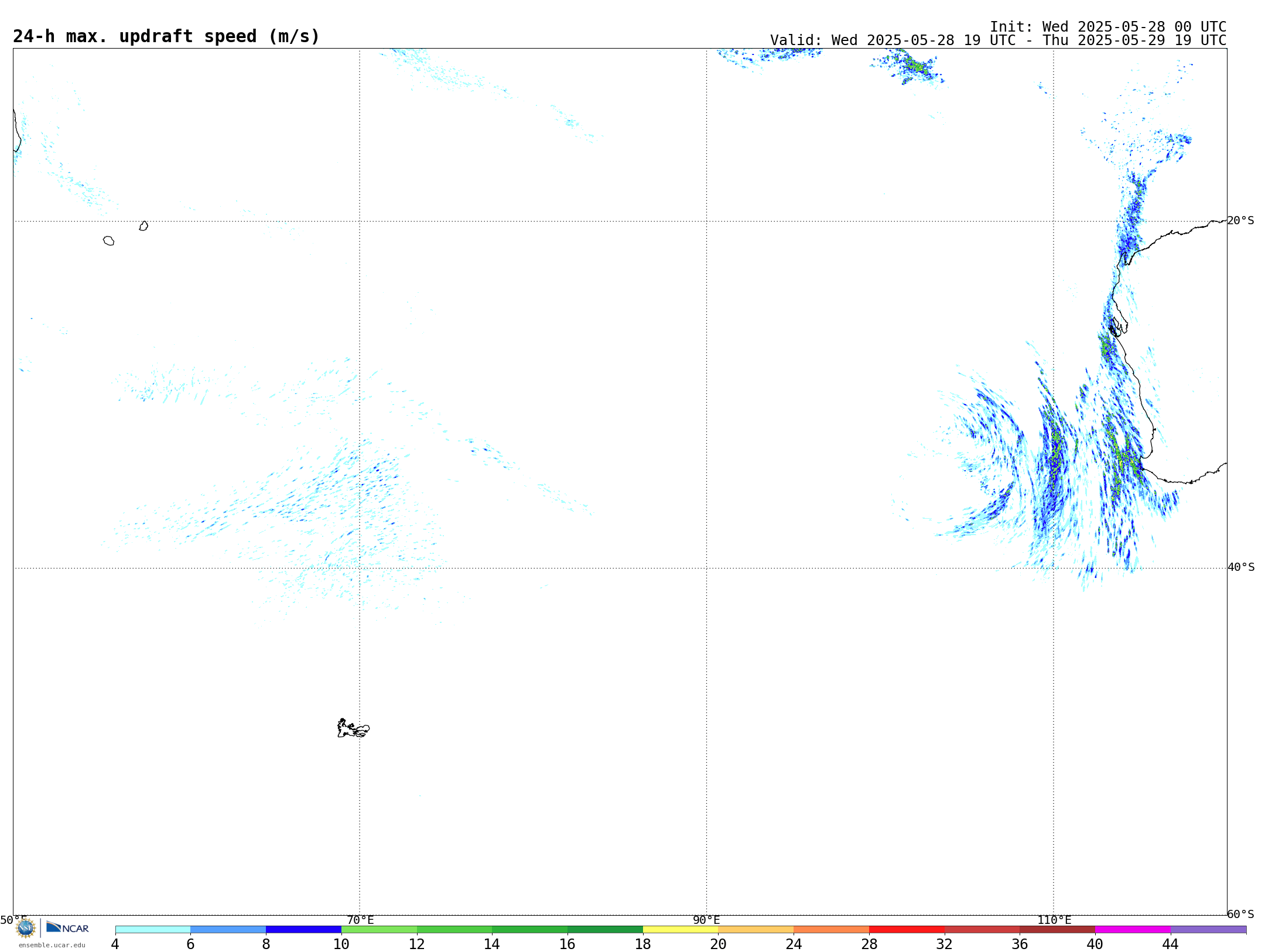The image size is (1265, 952).
Task: Click the NCAR logo
Action: (67, 927)
